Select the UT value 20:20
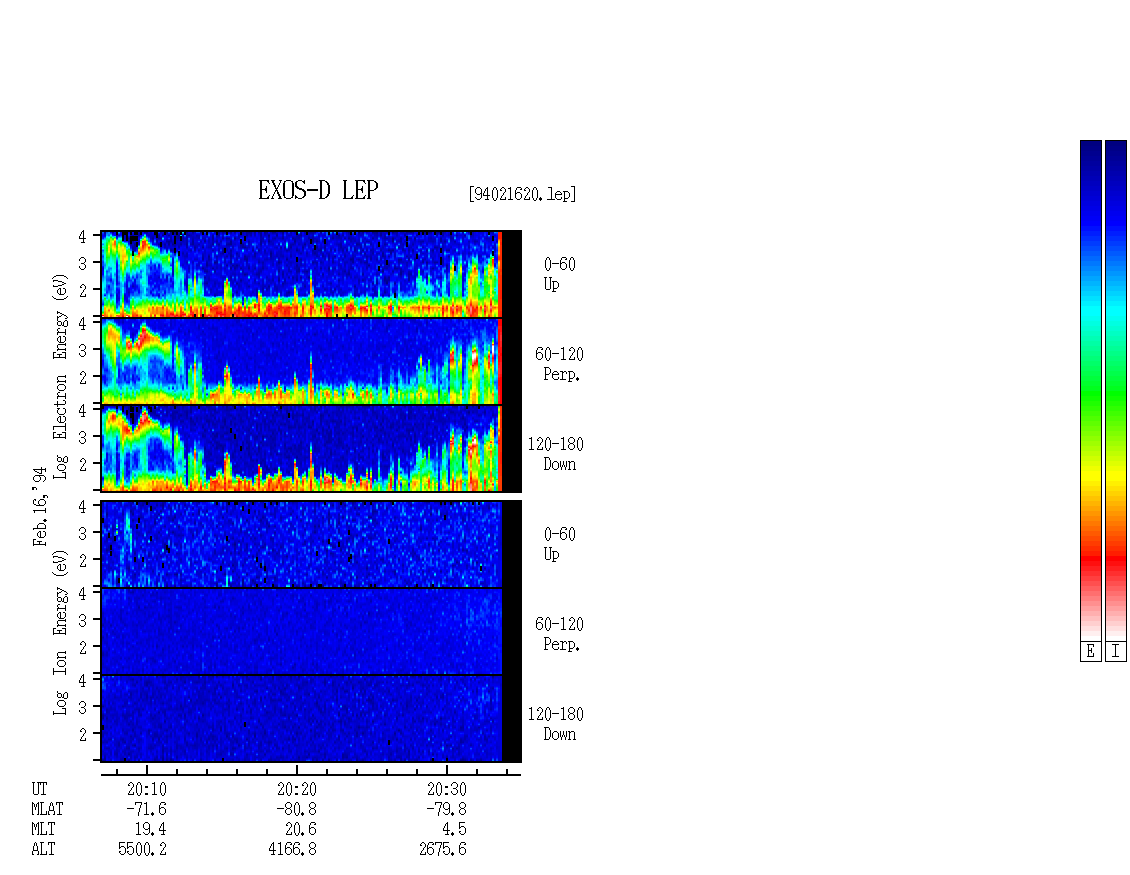The width and height of the screenshot is (1130, 875). tap(296, 789)
